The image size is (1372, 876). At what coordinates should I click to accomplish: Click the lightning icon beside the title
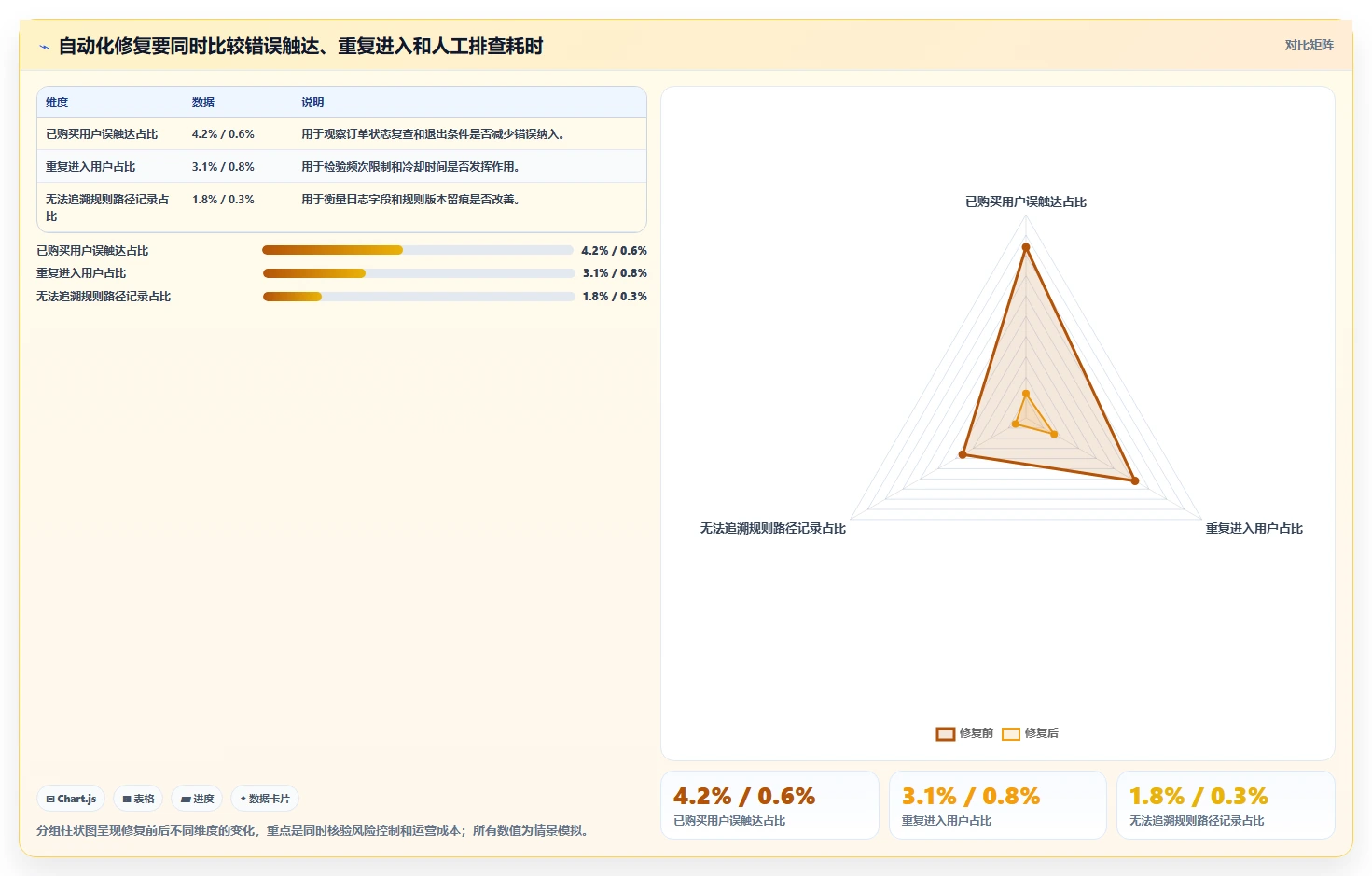44,47
